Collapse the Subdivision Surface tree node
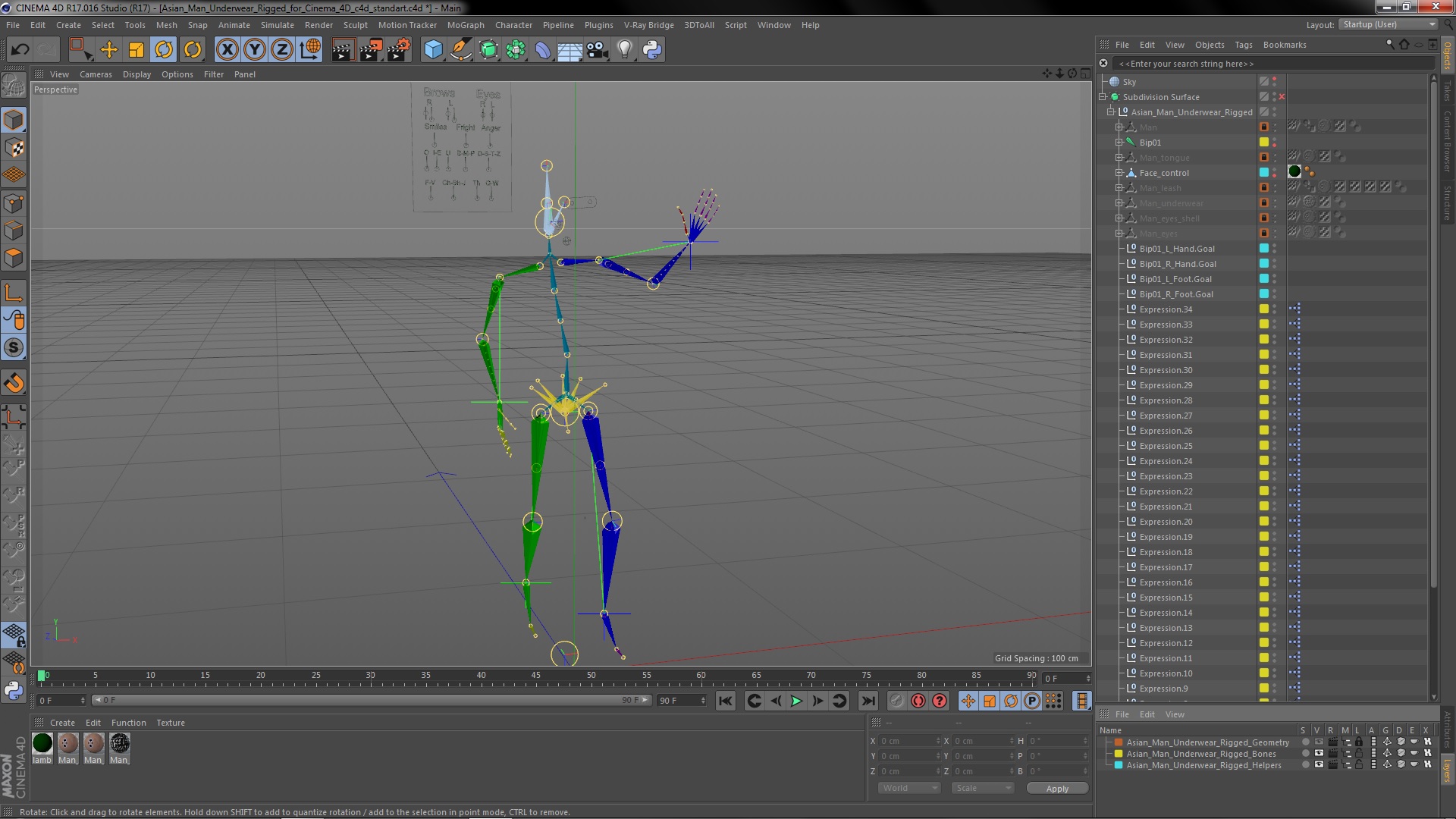Image resolution: width=1456 pixels, height=819 pixels. (1103, 97)
